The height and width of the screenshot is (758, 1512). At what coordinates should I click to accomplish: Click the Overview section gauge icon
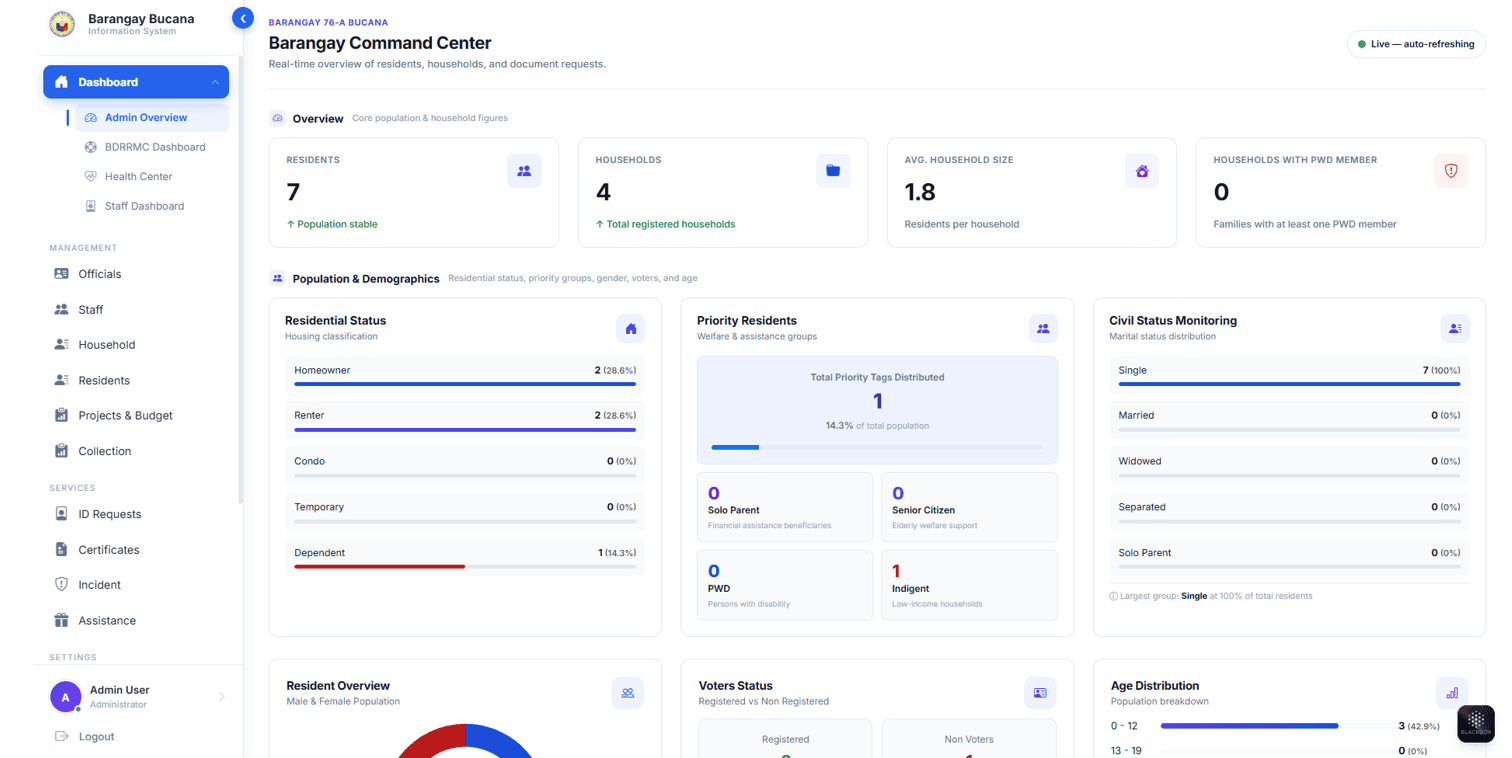pos(278,118)
